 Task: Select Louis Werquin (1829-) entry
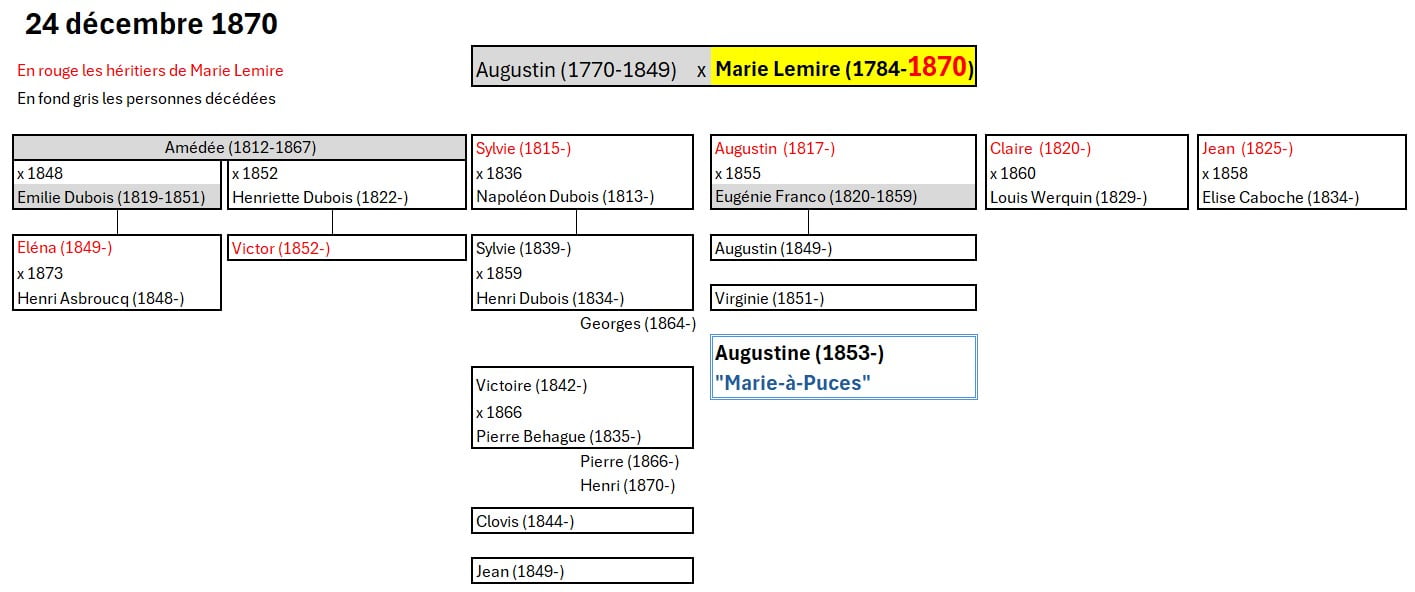click(1068, 198)
